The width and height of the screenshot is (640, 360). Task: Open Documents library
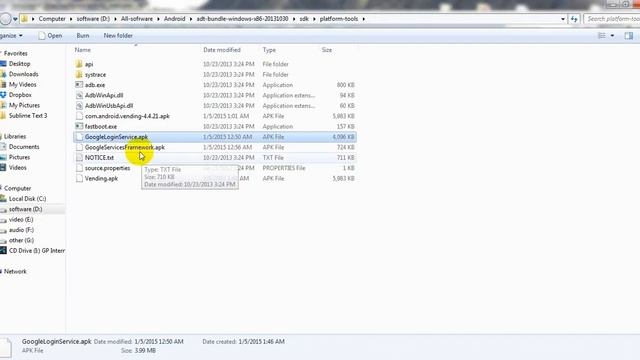pyautogui.click(x=24, y=147)
